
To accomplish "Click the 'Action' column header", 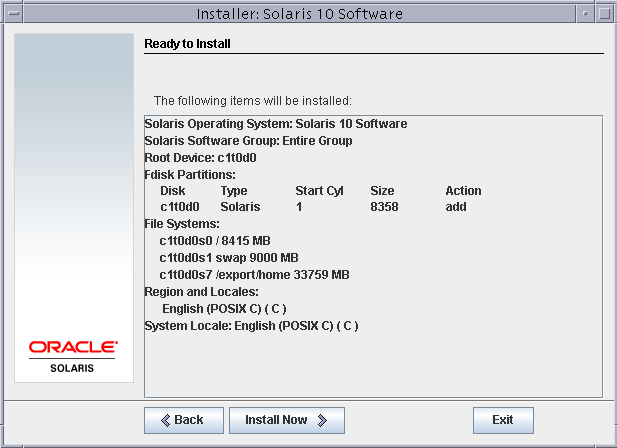I will (x=463, y=191).
